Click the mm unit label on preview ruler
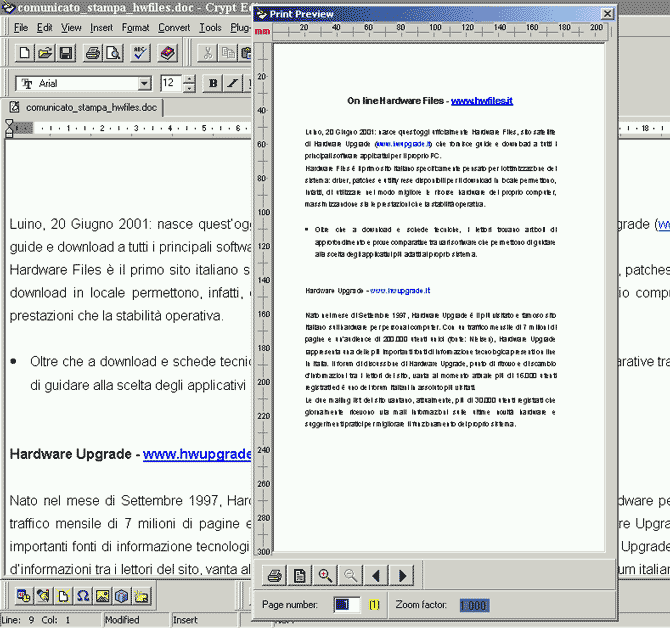The height and width of the screenshot is (628, 670). pos(262,31)
